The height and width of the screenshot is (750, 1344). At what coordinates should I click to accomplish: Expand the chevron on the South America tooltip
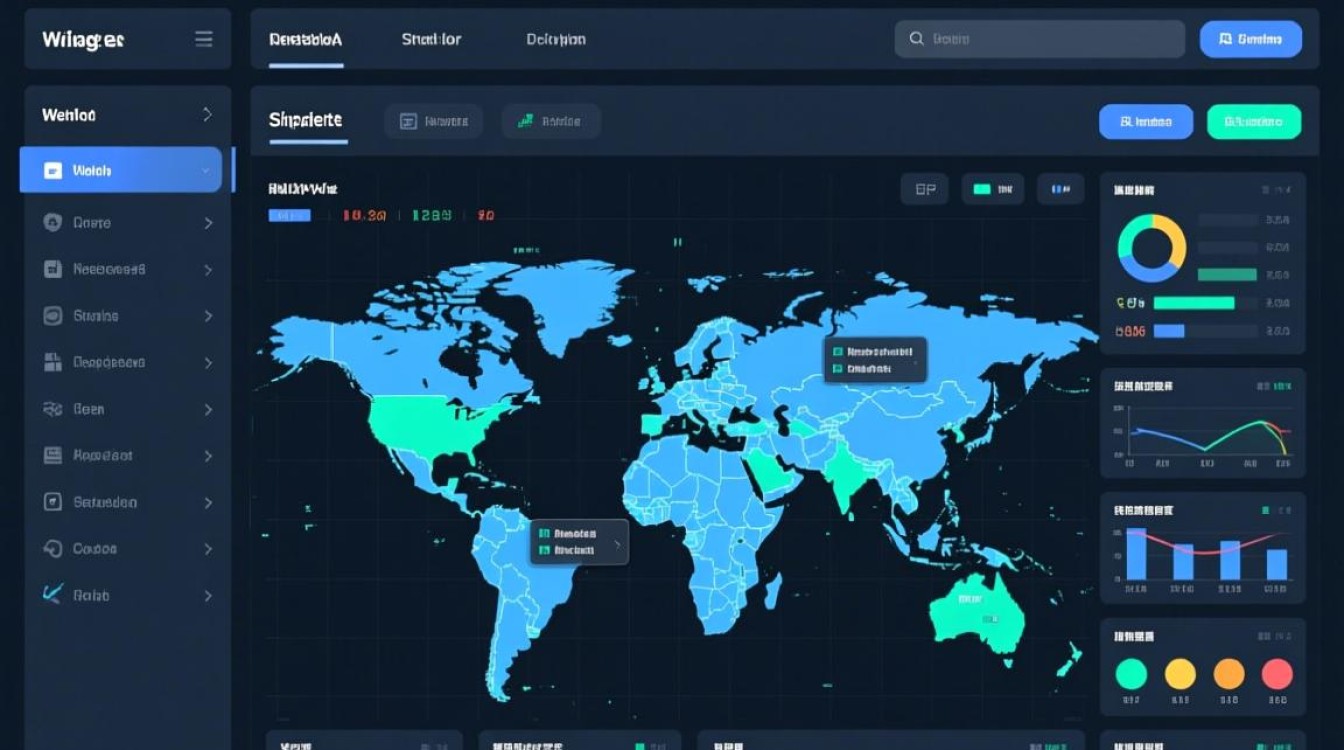[x=617, y=545]
